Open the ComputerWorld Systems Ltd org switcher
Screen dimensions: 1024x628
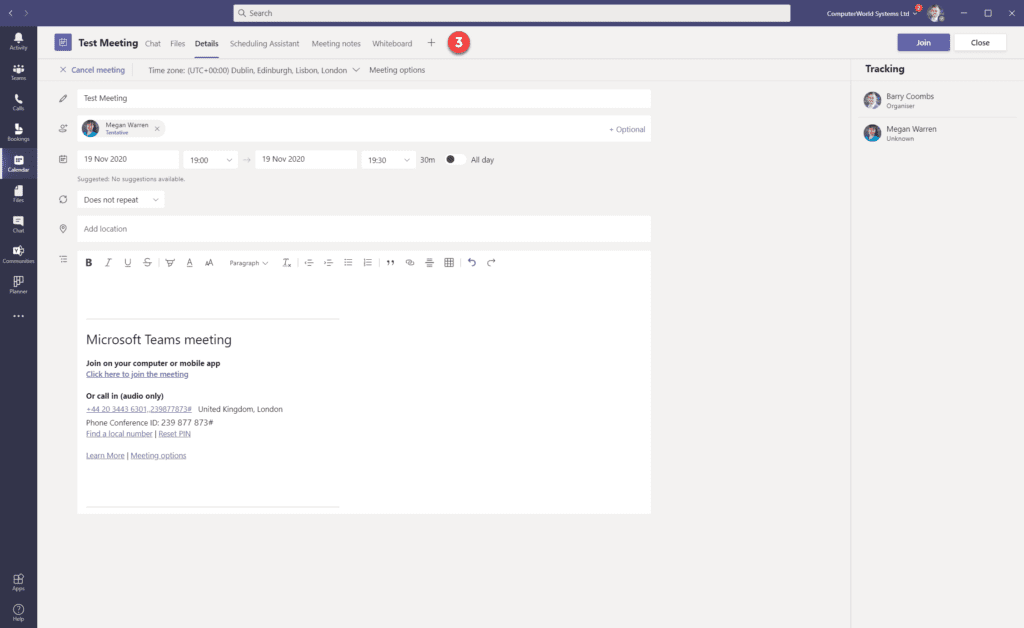pyautogui.click(x=871, y=13)
